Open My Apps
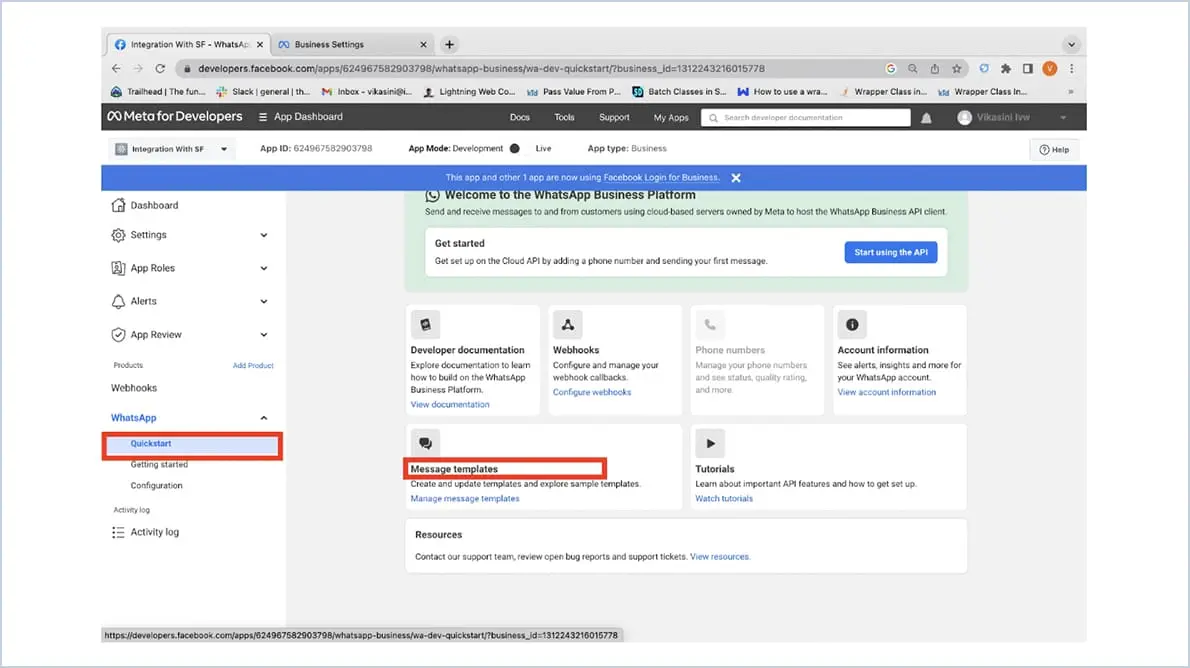This screenshot has width=1190, height=668. [671, 118]
